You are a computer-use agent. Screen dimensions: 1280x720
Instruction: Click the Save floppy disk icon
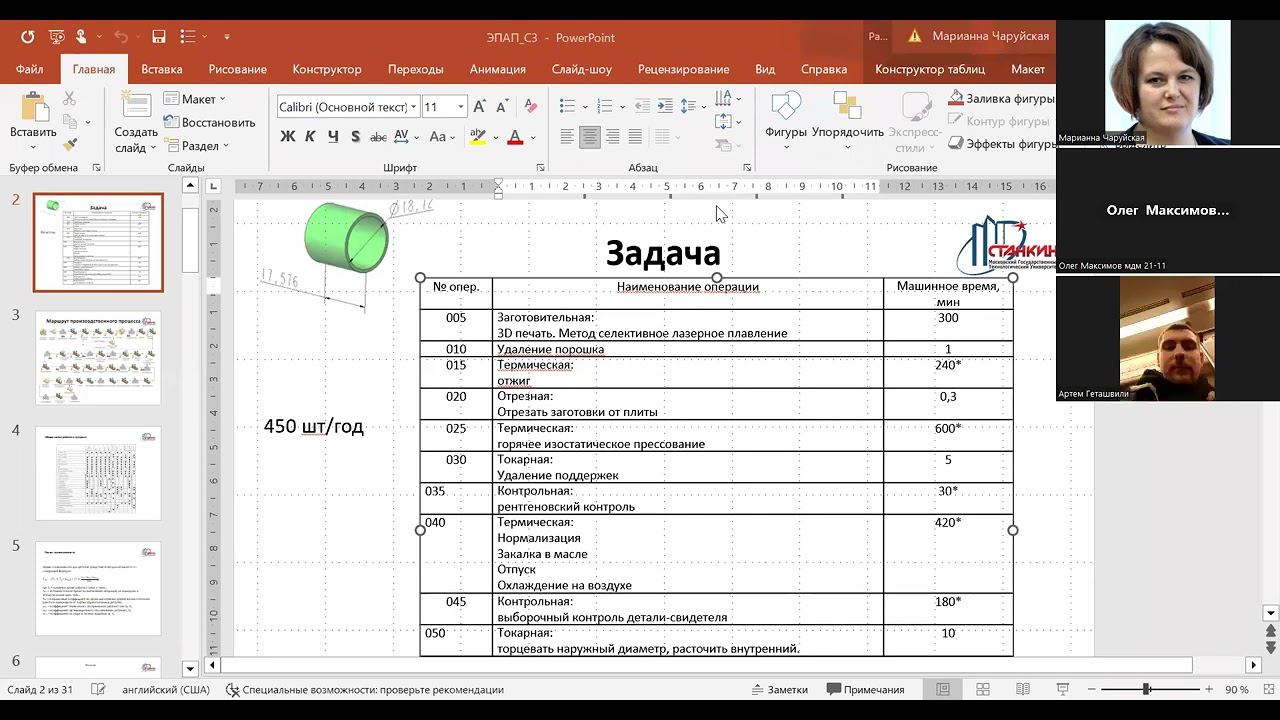point(158,37)
